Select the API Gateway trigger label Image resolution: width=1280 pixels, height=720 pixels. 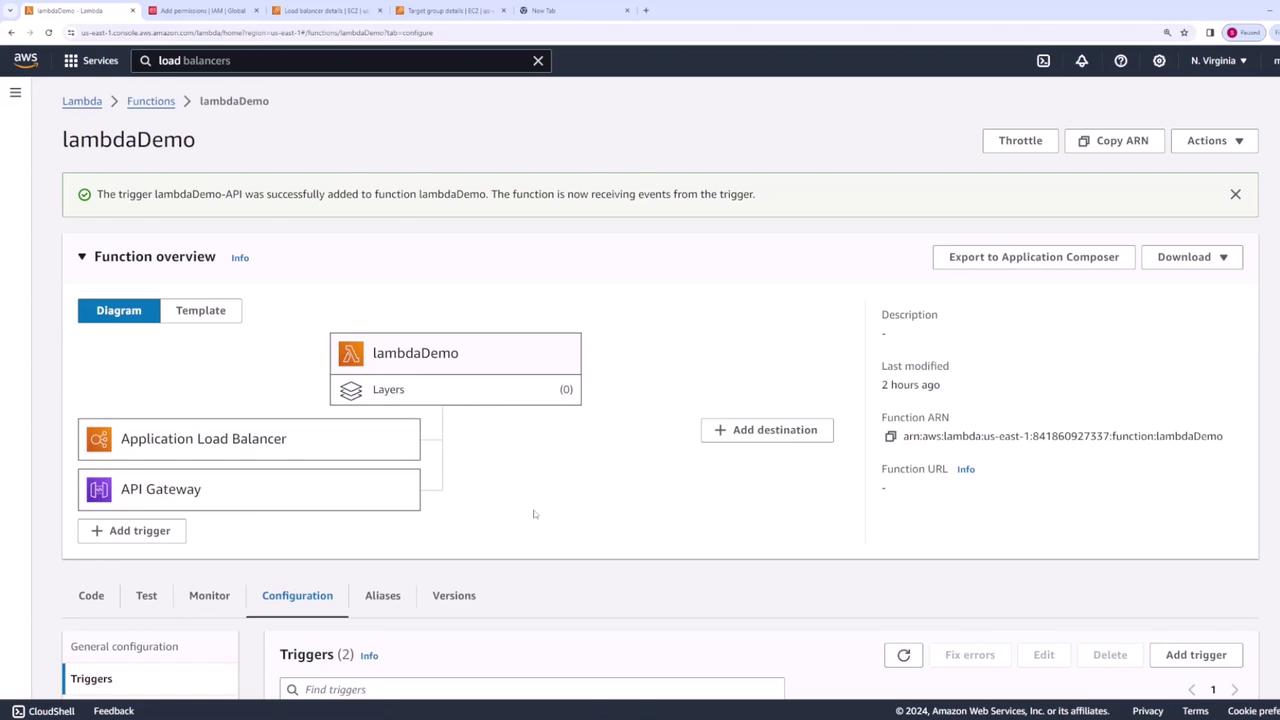pos(161,490)
